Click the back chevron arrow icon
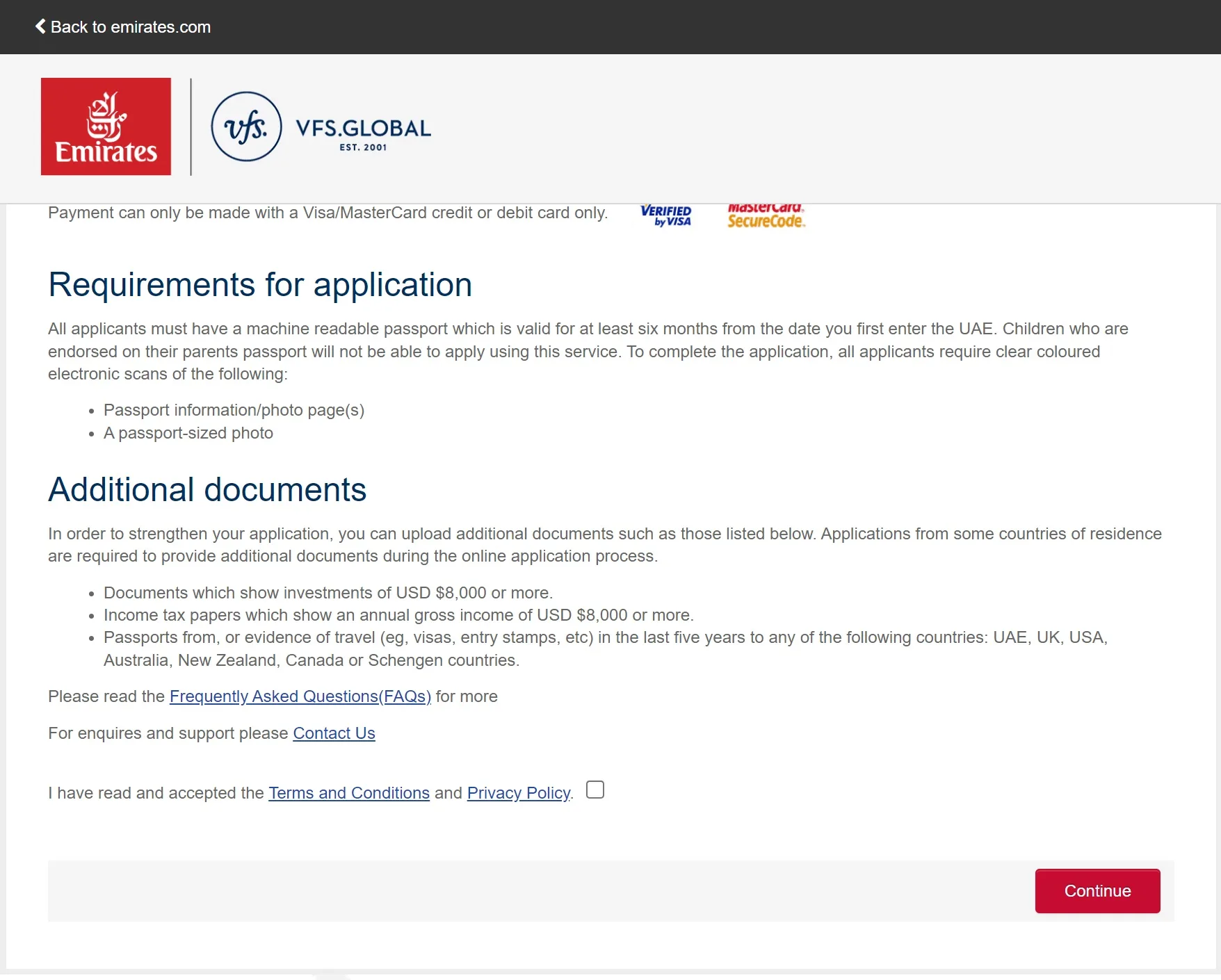 click(40, 26)
